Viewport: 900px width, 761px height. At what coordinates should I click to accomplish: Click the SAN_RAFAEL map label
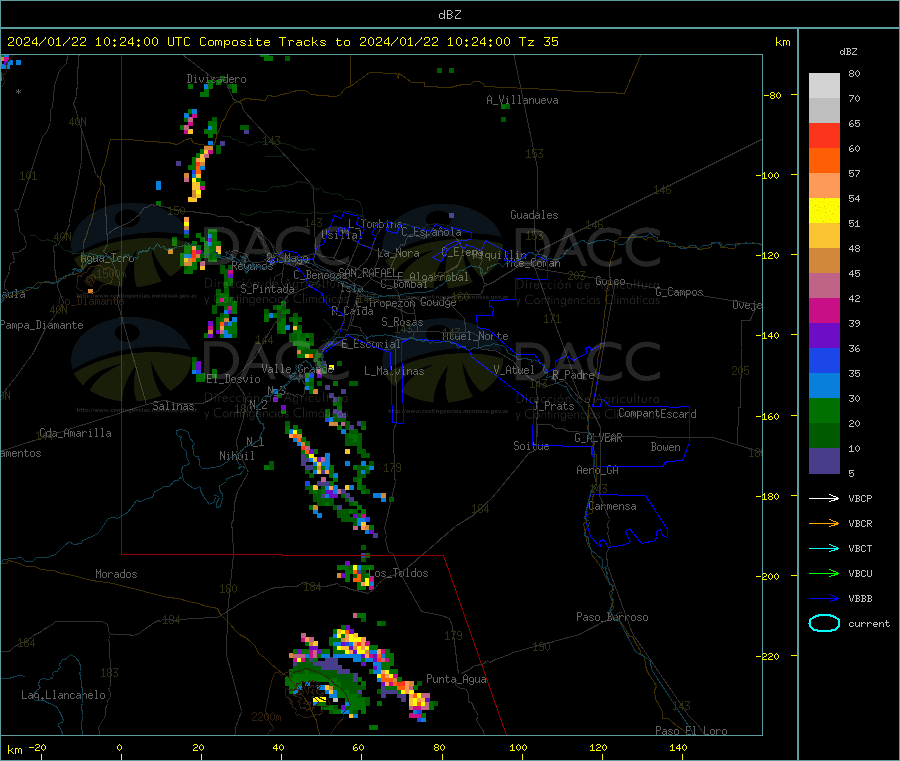pyautogui.click(x=367, y=273)
